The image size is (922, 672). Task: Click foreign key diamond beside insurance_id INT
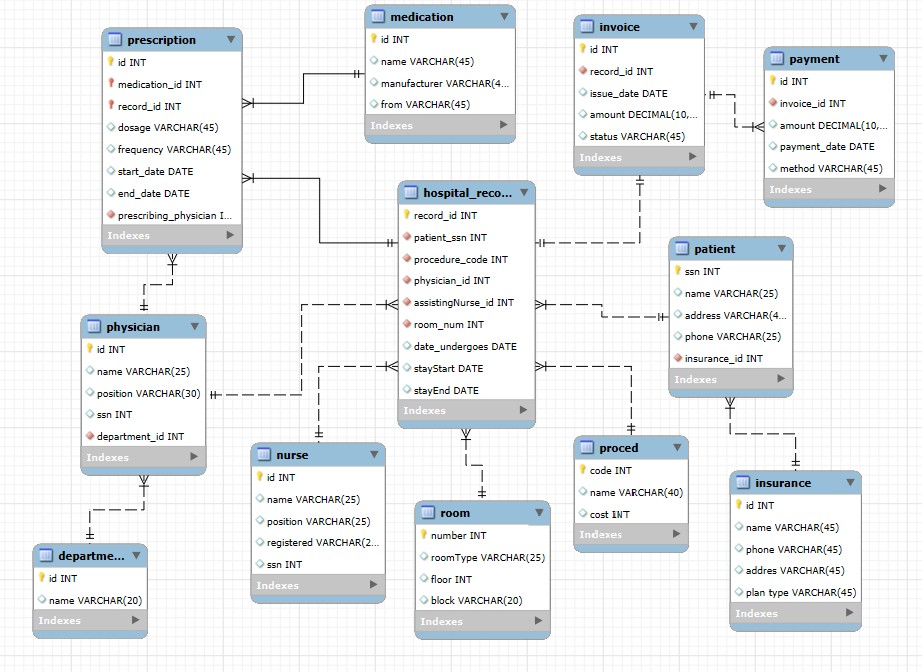(677, 357)
